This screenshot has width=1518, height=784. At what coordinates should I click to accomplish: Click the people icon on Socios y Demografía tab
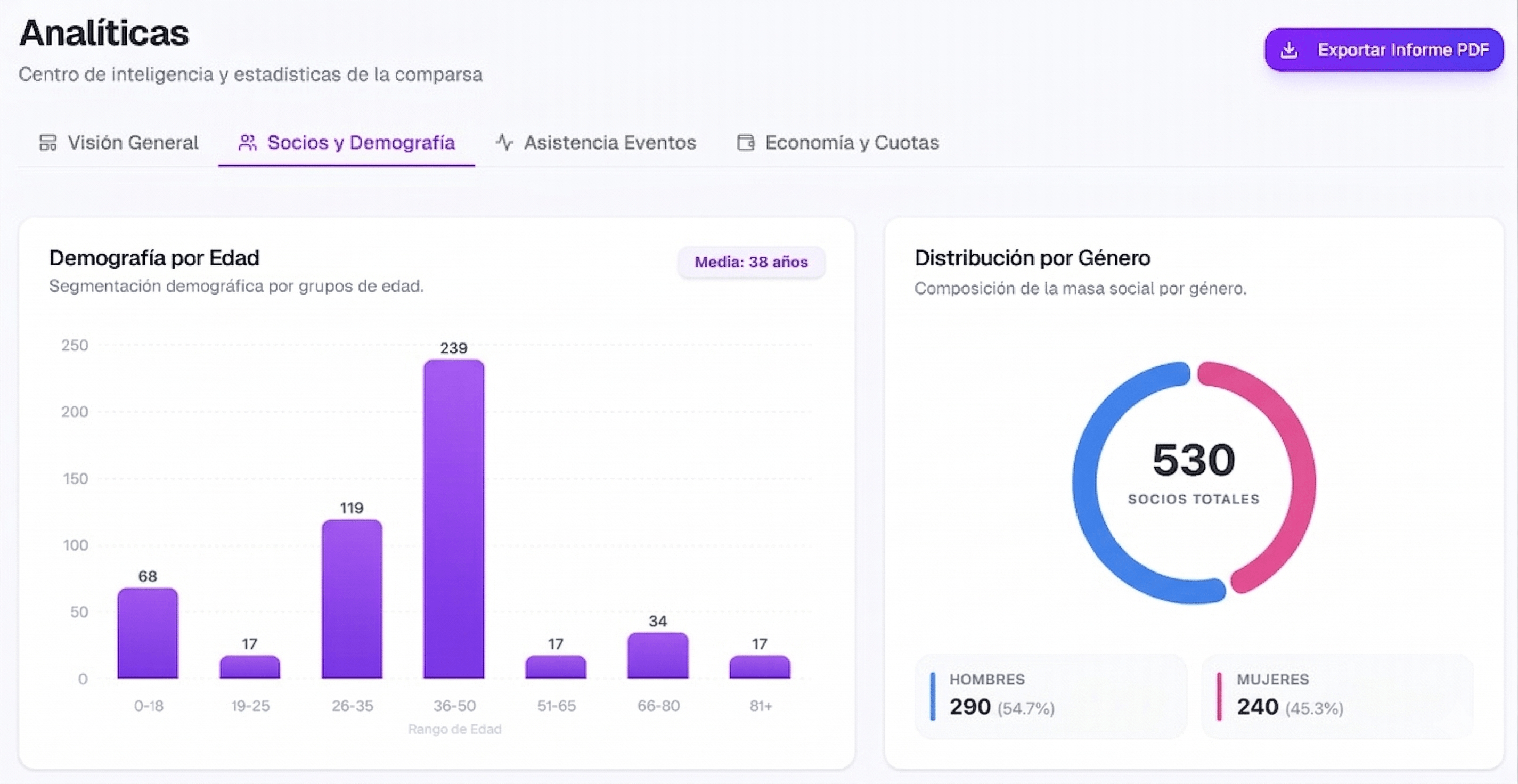[248, 142]
